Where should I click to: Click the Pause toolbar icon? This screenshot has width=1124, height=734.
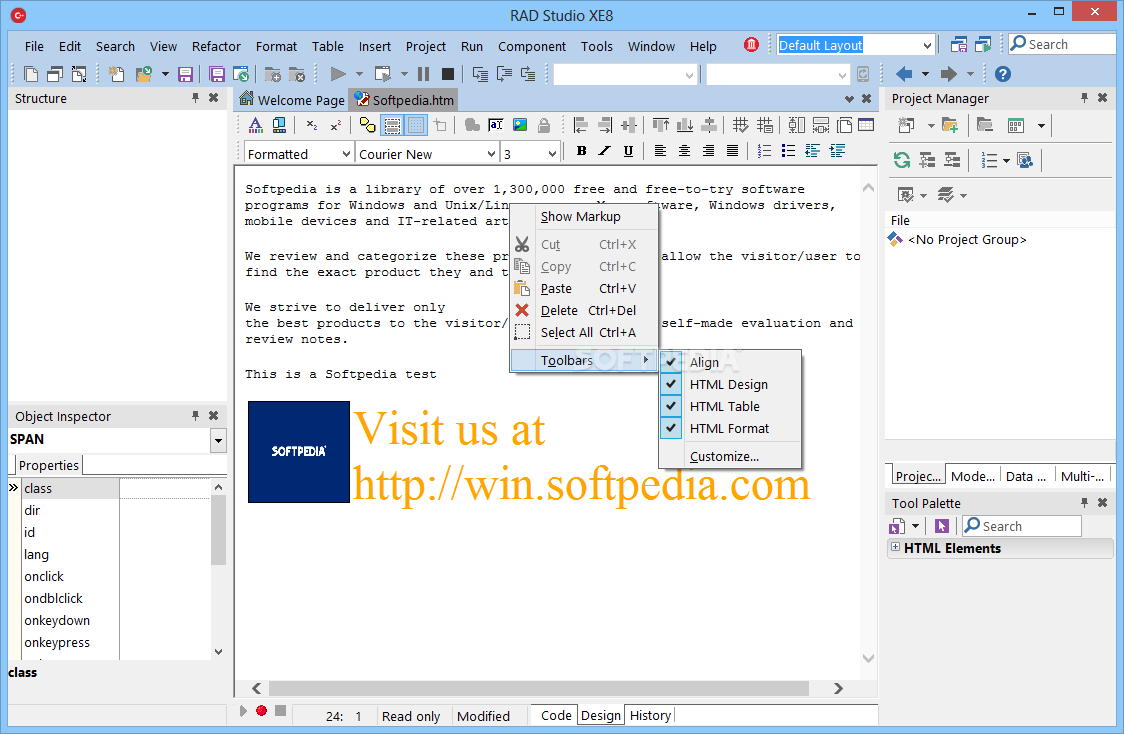pos(424,74)
